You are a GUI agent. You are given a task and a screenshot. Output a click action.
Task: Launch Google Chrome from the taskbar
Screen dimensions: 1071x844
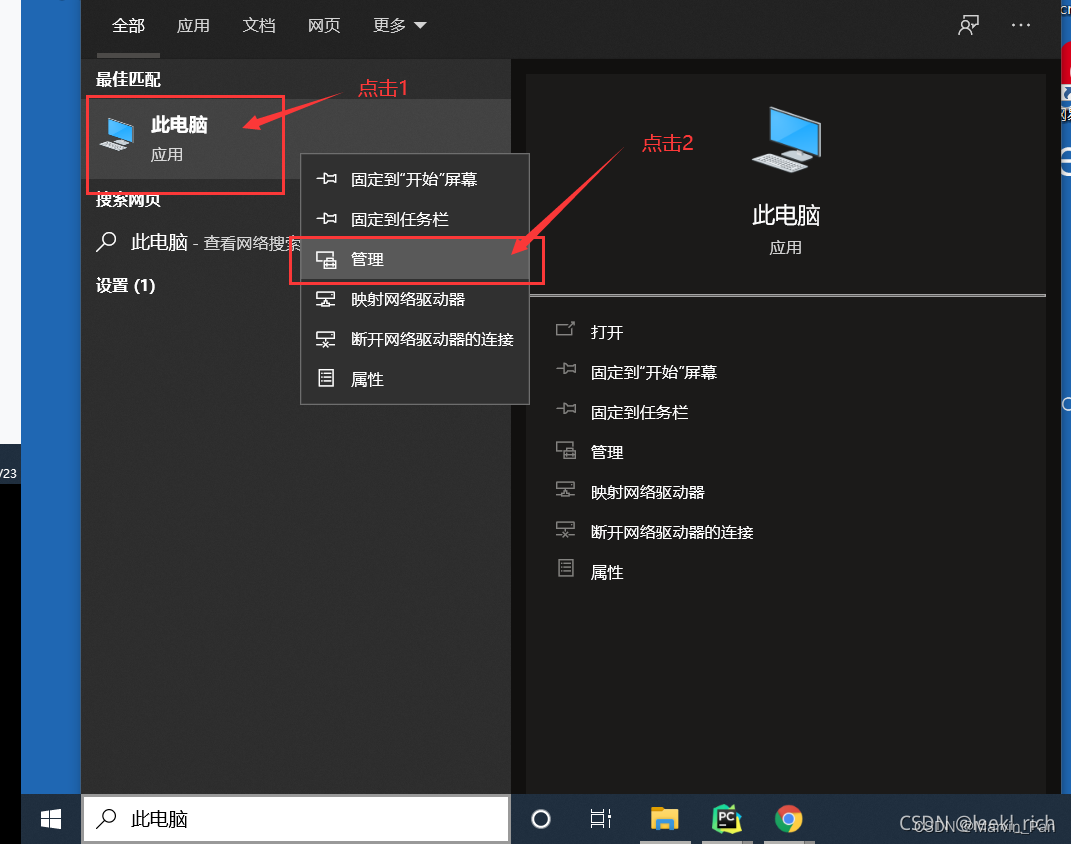click(x=789, y=818)
